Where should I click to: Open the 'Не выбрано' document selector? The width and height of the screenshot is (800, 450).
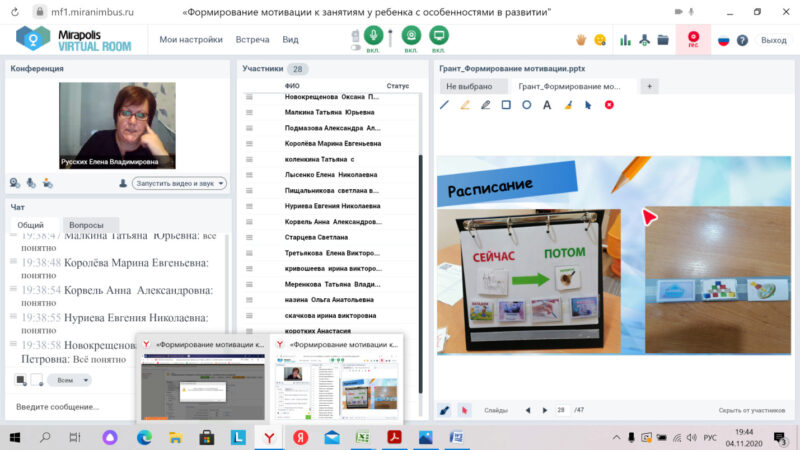point(473,86)
